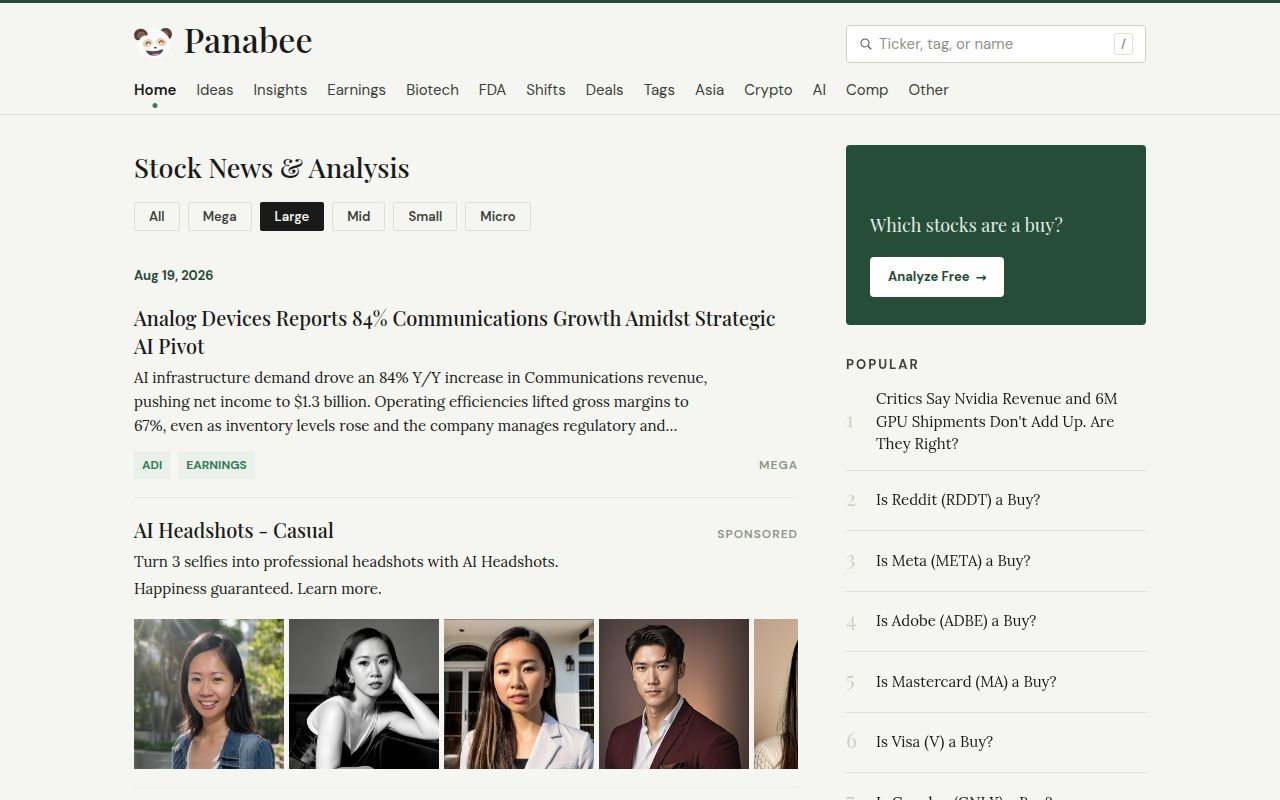Click the AI Headshots ad description text
This screenshot has height=800, width=1280.
point(346,575)
